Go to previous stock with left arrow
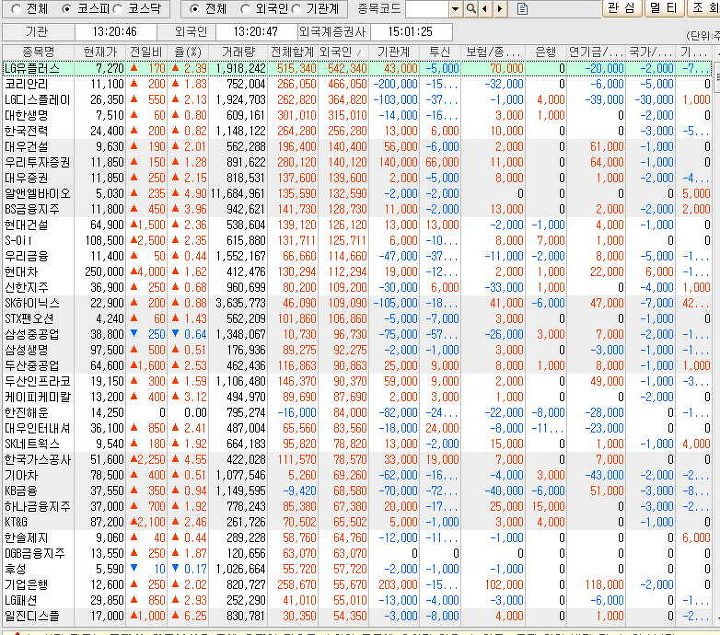 click(484, 9)
